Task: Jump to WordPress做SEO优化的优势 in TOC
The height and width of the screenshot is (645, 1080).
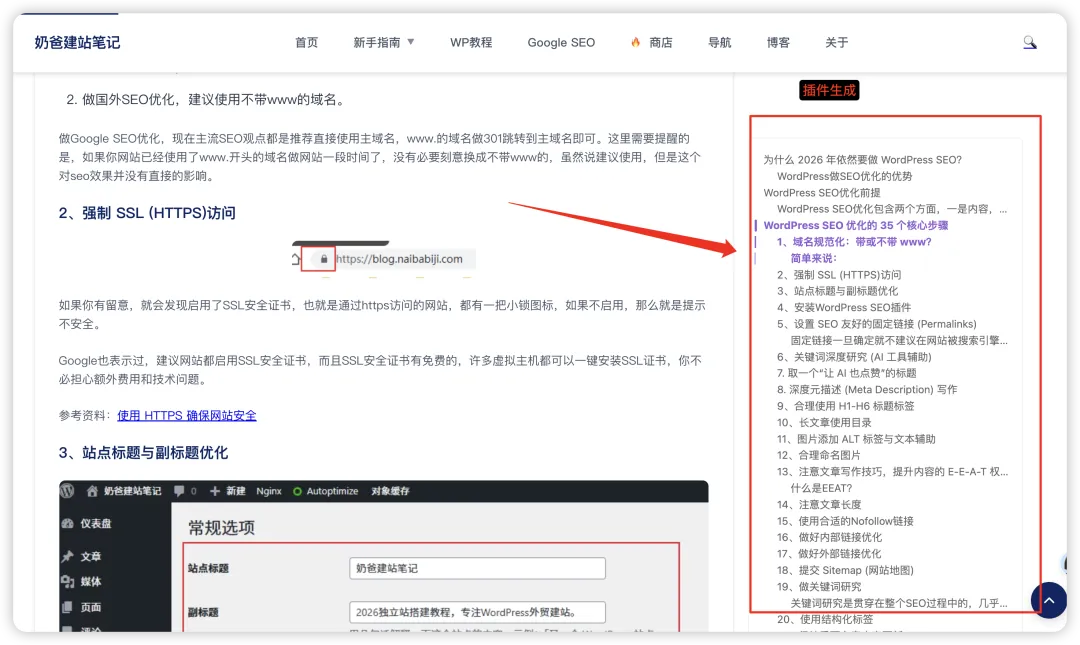Action: 844,176
